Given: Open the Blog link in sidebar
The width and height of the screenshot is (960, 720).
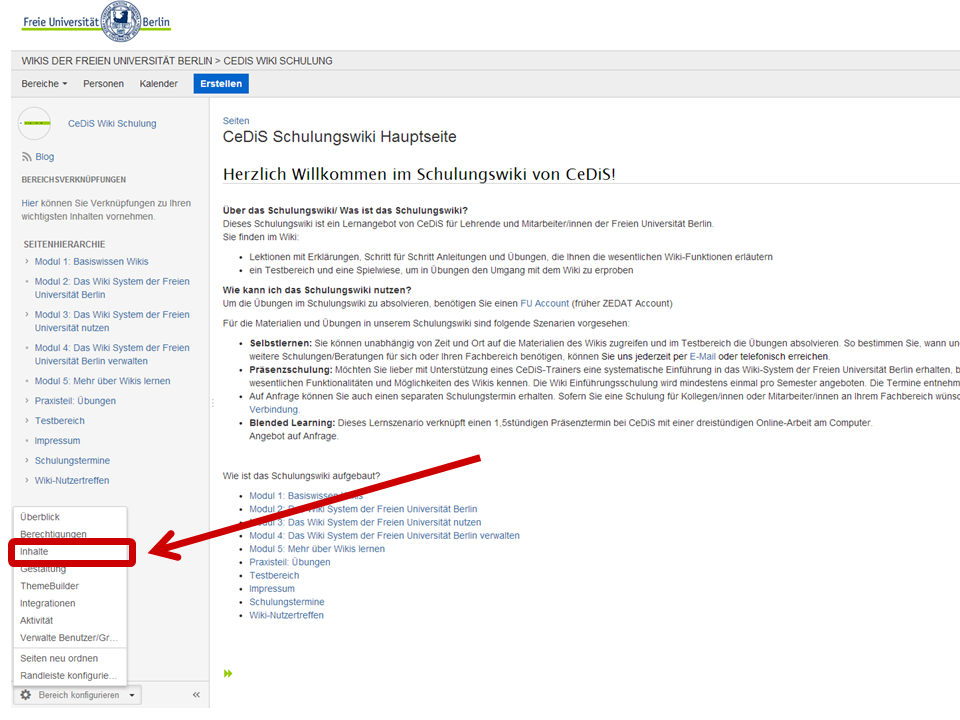Looking at the screenshot, I should point(45,157).
